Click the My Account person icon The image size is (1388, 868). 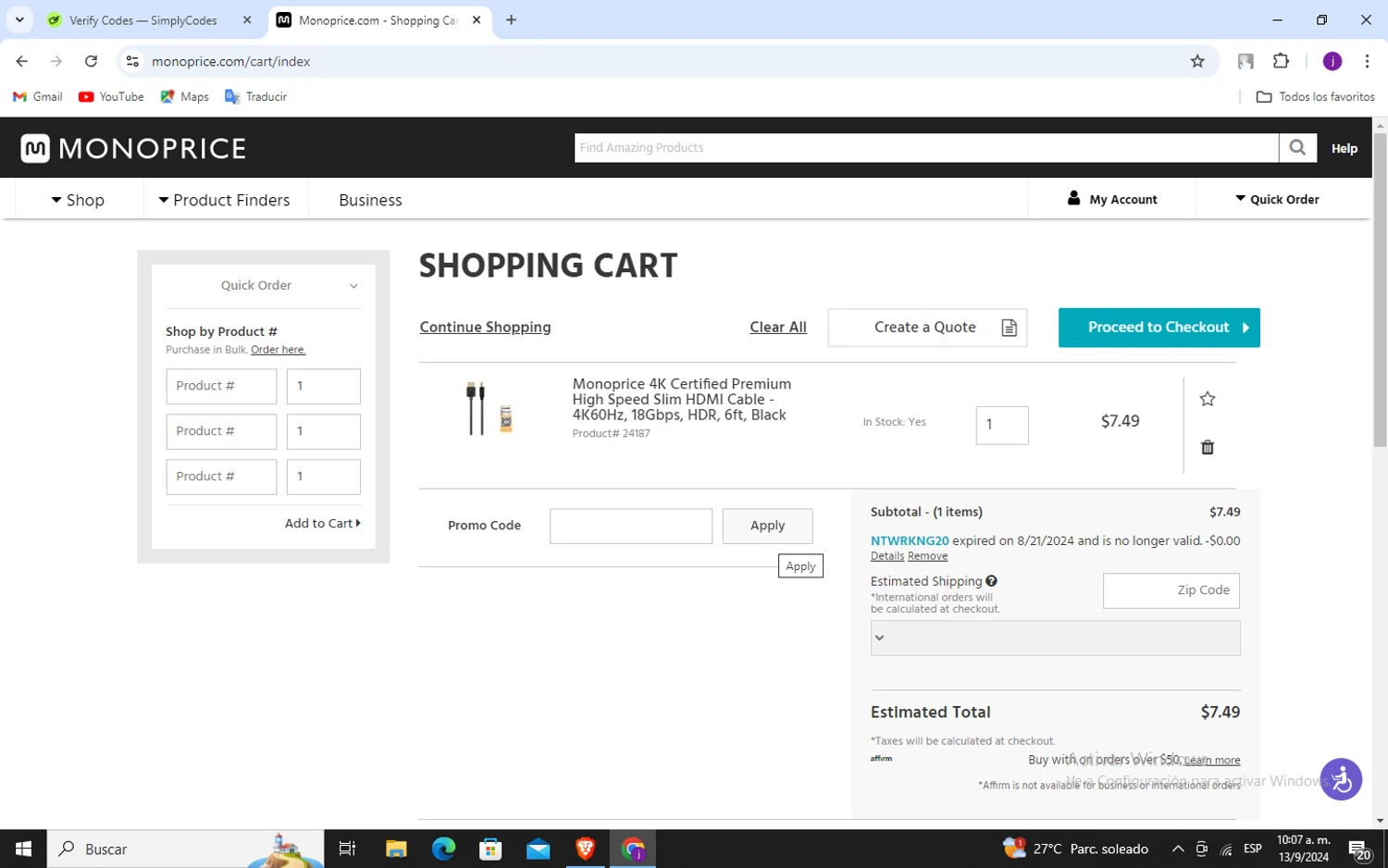tap(1073, 198)
